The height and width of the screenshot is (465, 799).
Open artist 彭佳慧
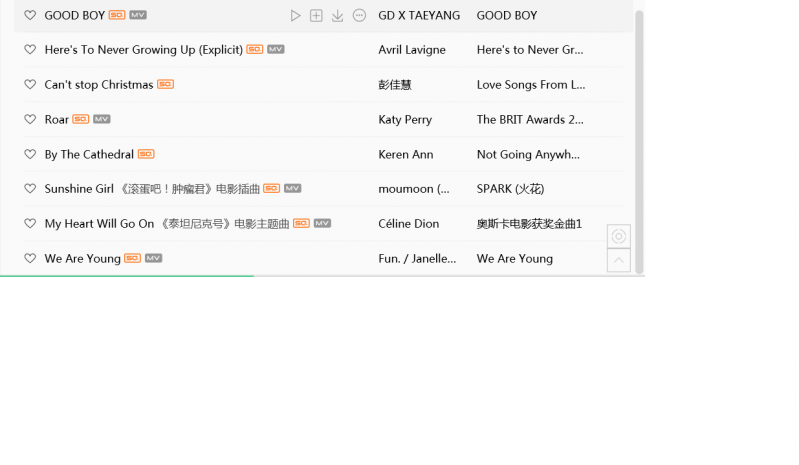pos(395,85)
